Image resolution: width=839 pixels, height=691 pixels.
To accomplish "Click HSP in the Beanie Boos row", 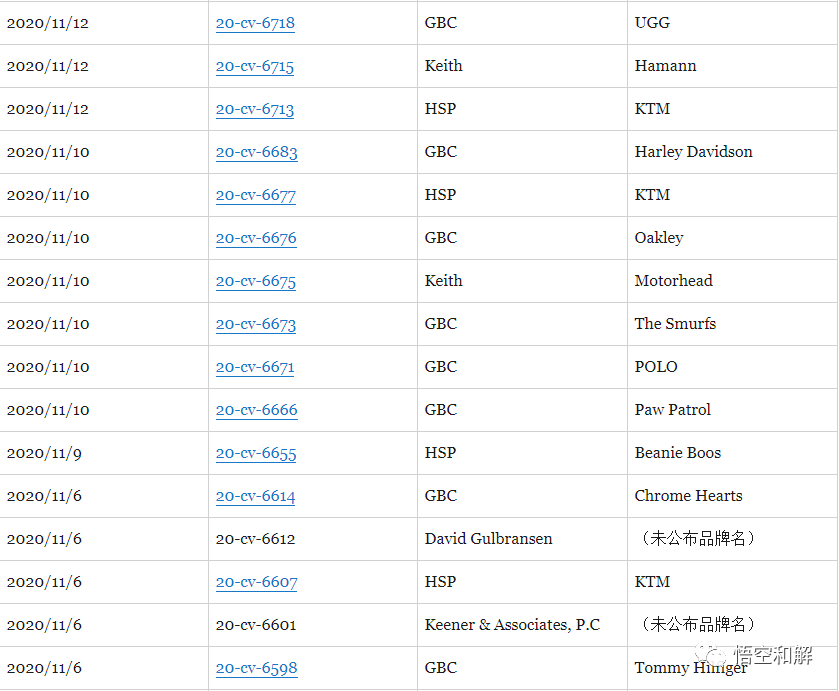I will (x=440, y=453).
